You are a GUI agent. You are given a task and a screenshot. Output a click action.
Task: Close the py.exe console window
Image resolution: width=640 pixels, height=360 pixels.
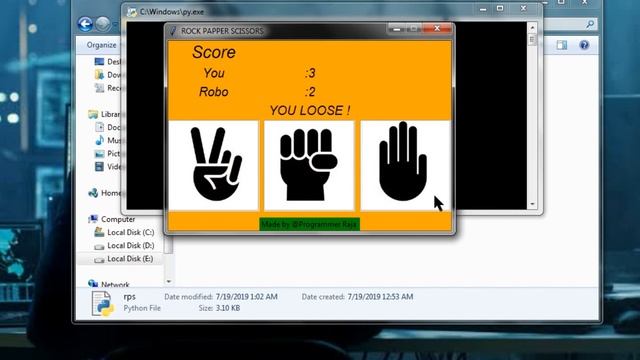(x=524, y=8)
